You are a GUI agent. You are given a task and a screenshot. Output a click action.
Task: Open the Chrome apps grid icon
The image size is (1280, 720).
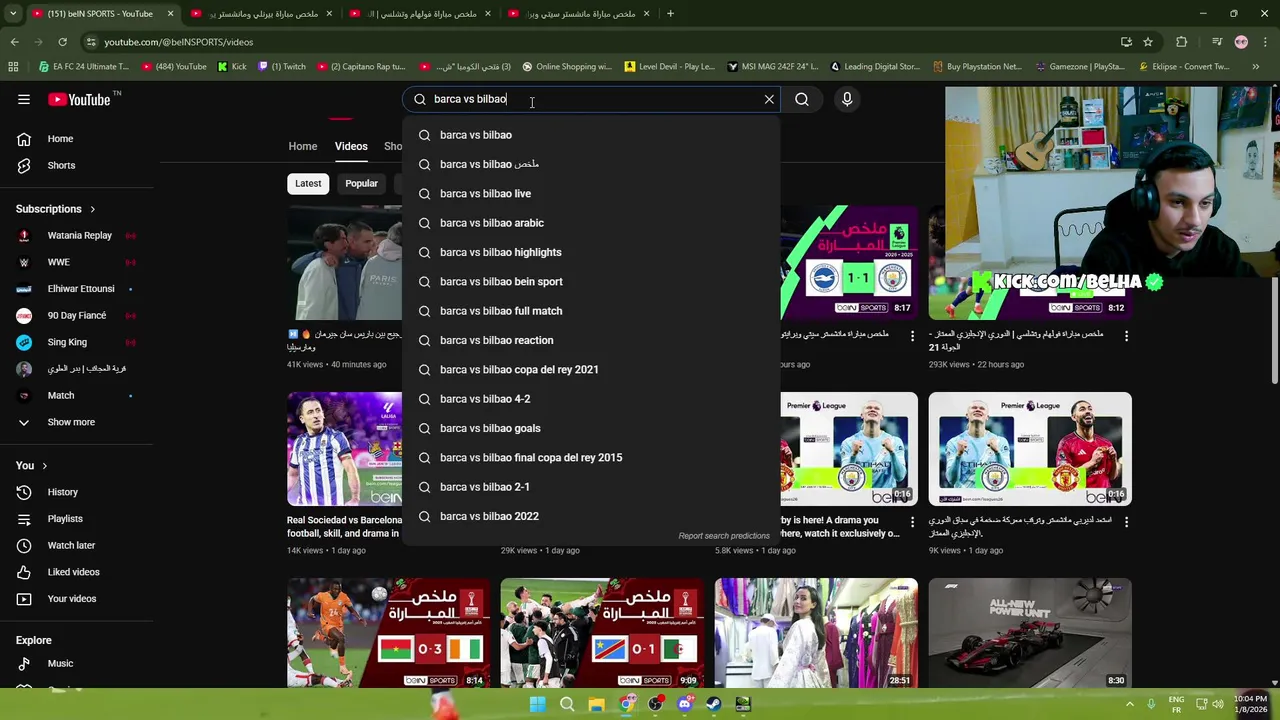click(x=13, y=67)
